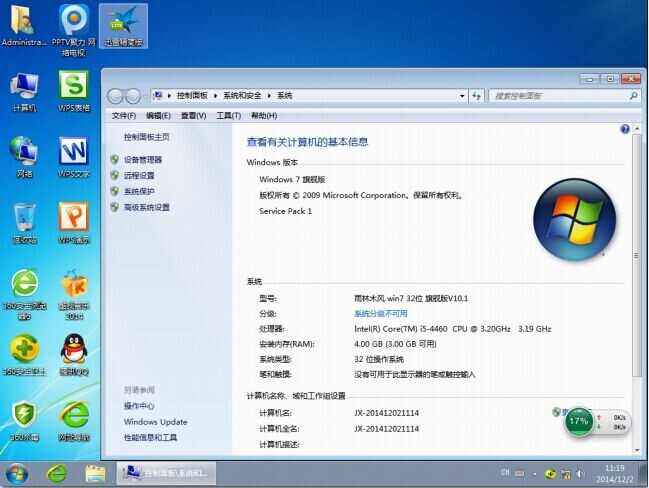
Task: Click the network tray icon
Action: (565, 474)
